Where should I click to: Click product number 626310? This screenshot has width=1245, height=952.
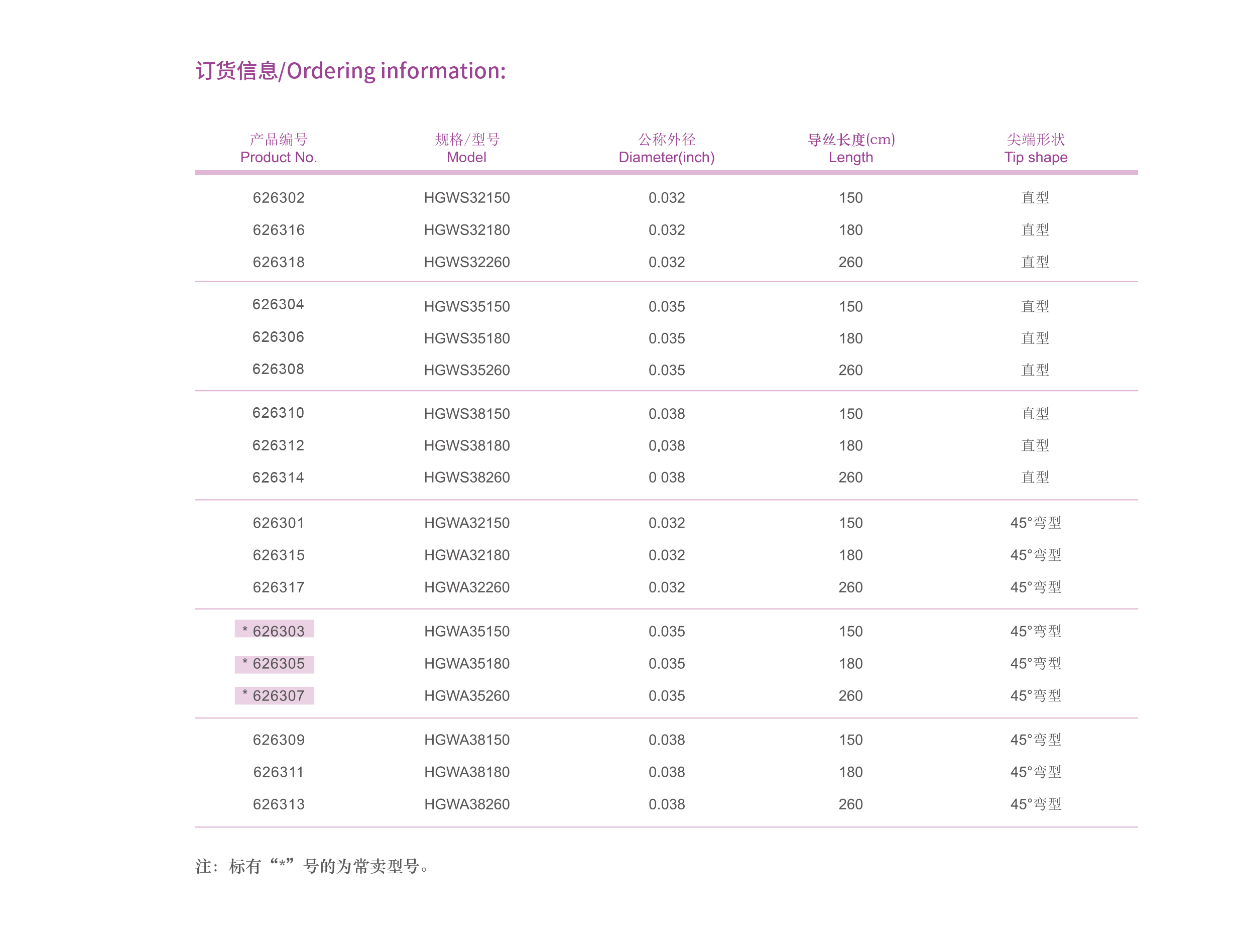click(278, 413)
